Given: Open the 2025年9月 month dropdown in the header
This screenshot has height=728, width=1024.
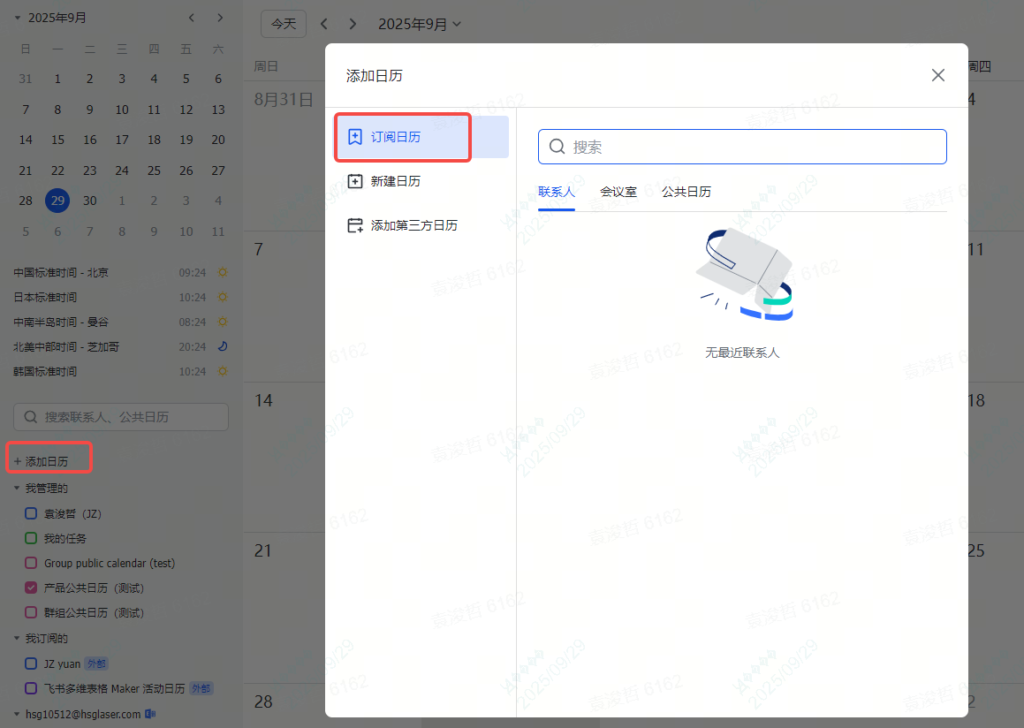Looking at the screenshot, I should click(x=420, y=24).
